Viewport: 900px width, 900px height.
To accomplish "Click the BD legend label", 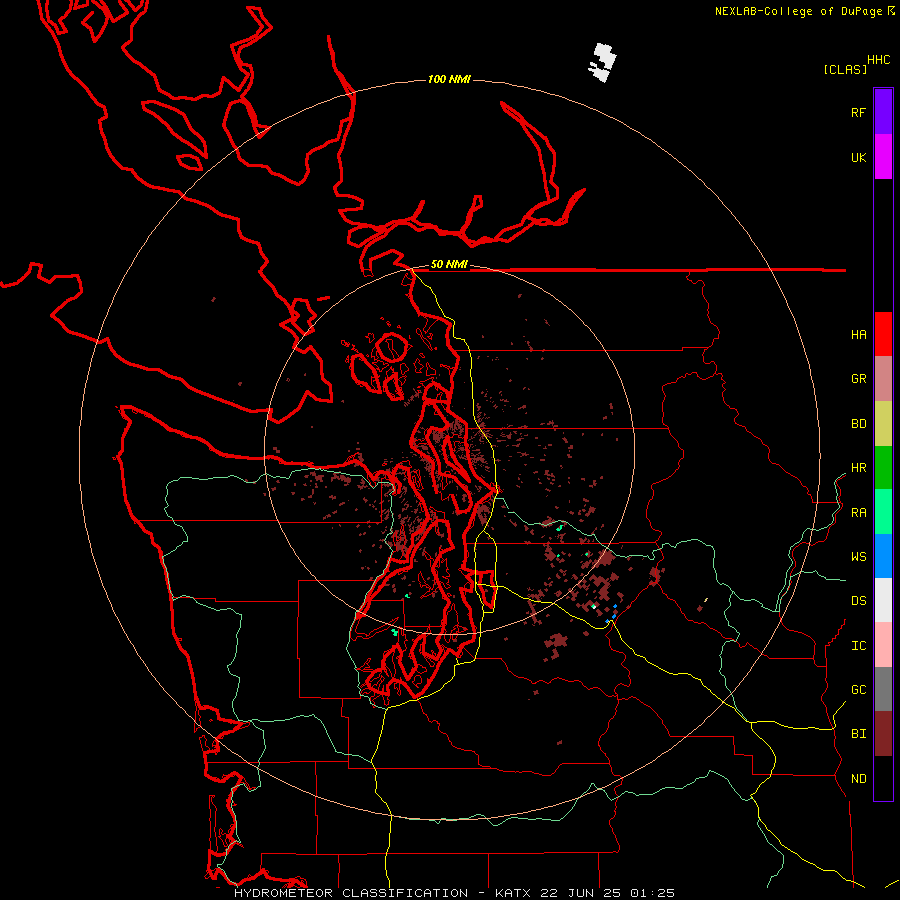I will tap(858, 424).
